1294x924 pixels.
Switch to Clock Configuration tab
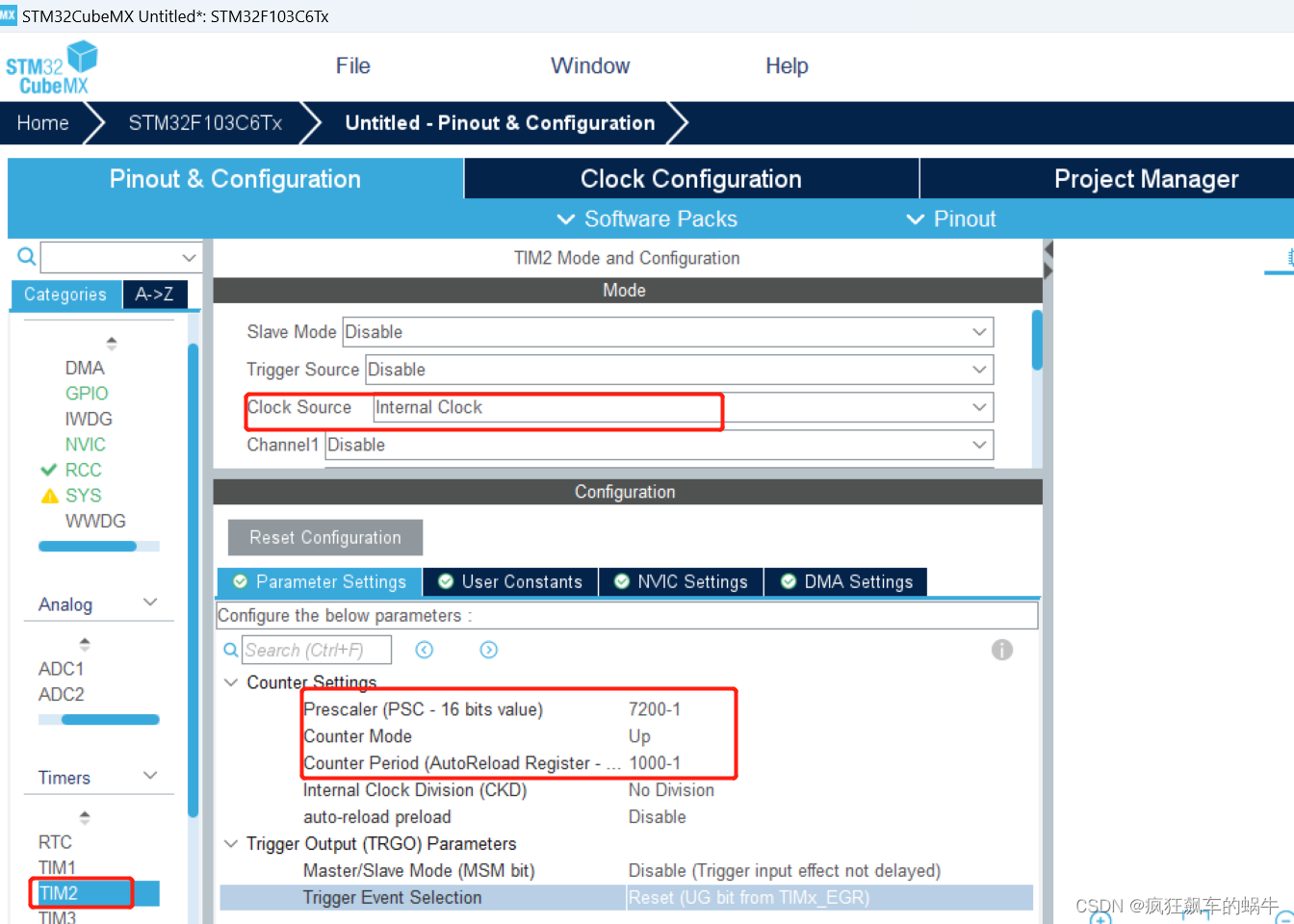[691, 179]
